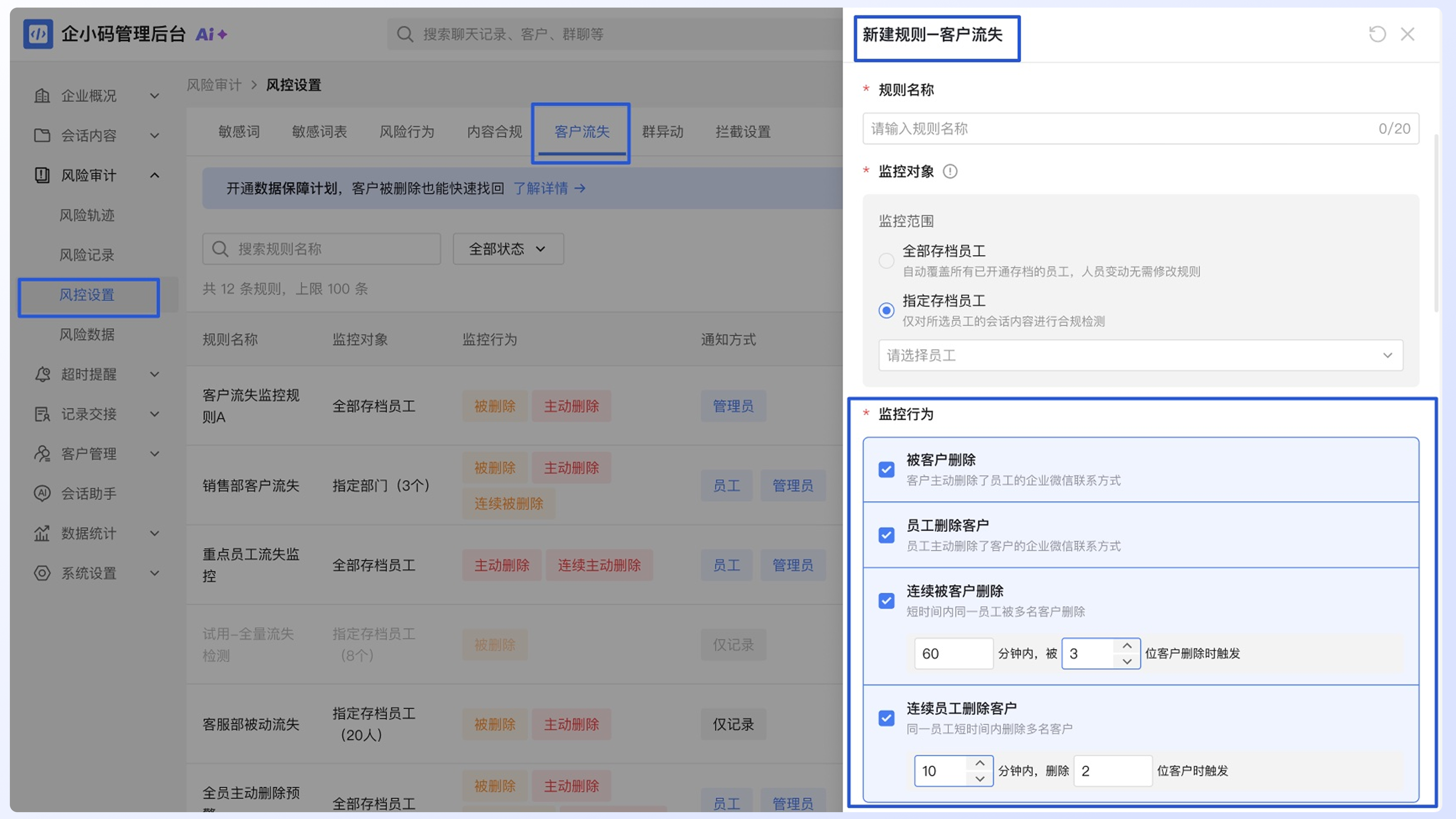1456x819 pixels.
Task: Click the 客户管理 person icon
Action: pyautogui.click(x=42, y=453)
